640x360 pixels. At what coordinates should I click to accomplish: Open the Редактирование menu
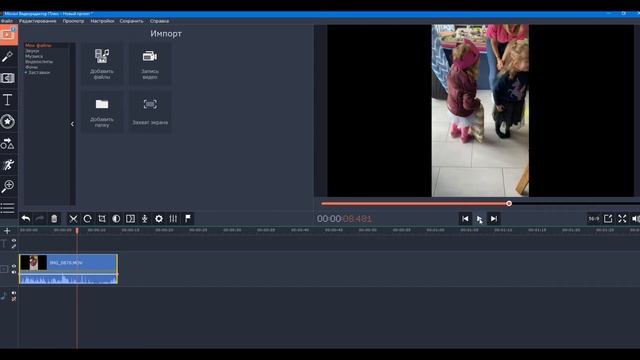(x=38, y=21)
